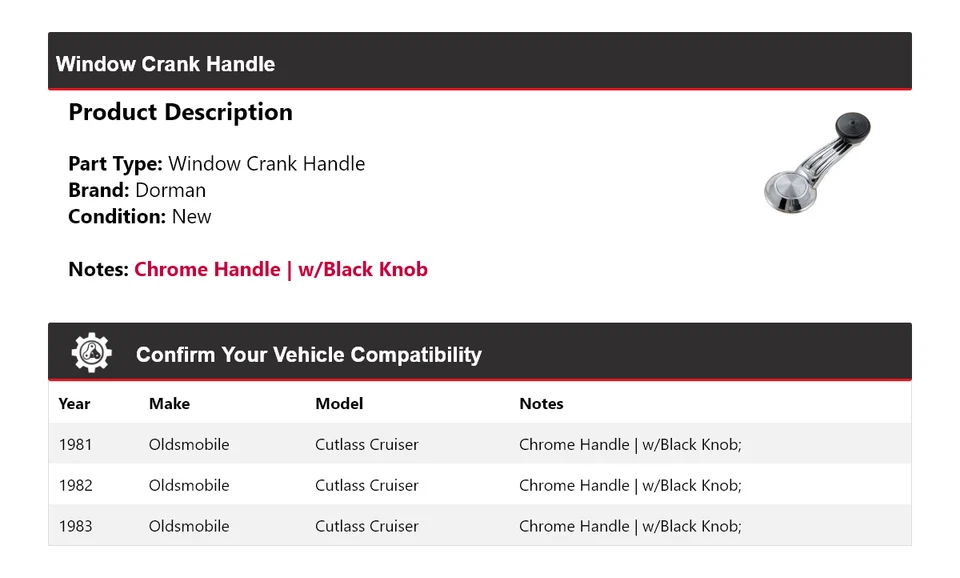The height and width of the screenshot is (578, 960).
Task: Click Oldsmobile in the 1981 row
Action: [189, 444]
